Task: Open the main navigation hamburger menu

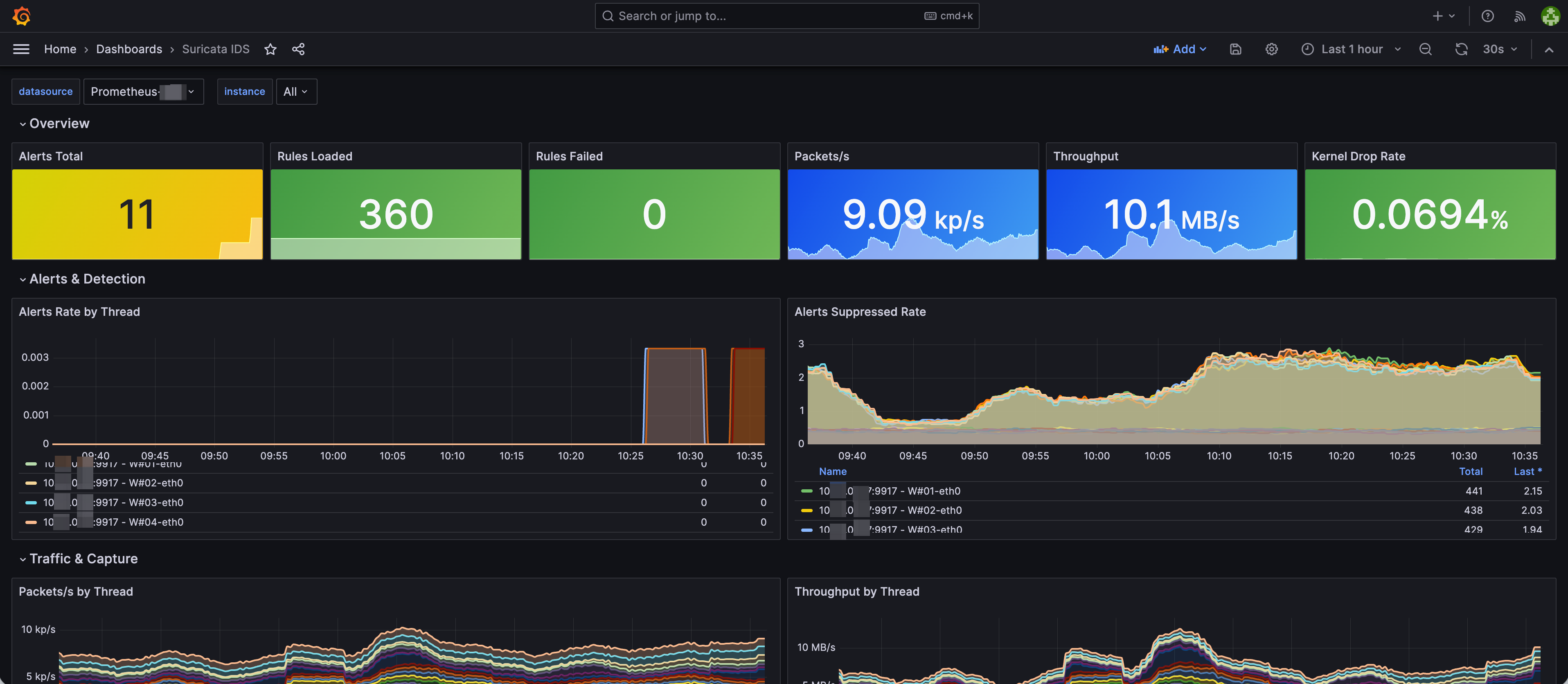Action: click(x=21, y=49)
